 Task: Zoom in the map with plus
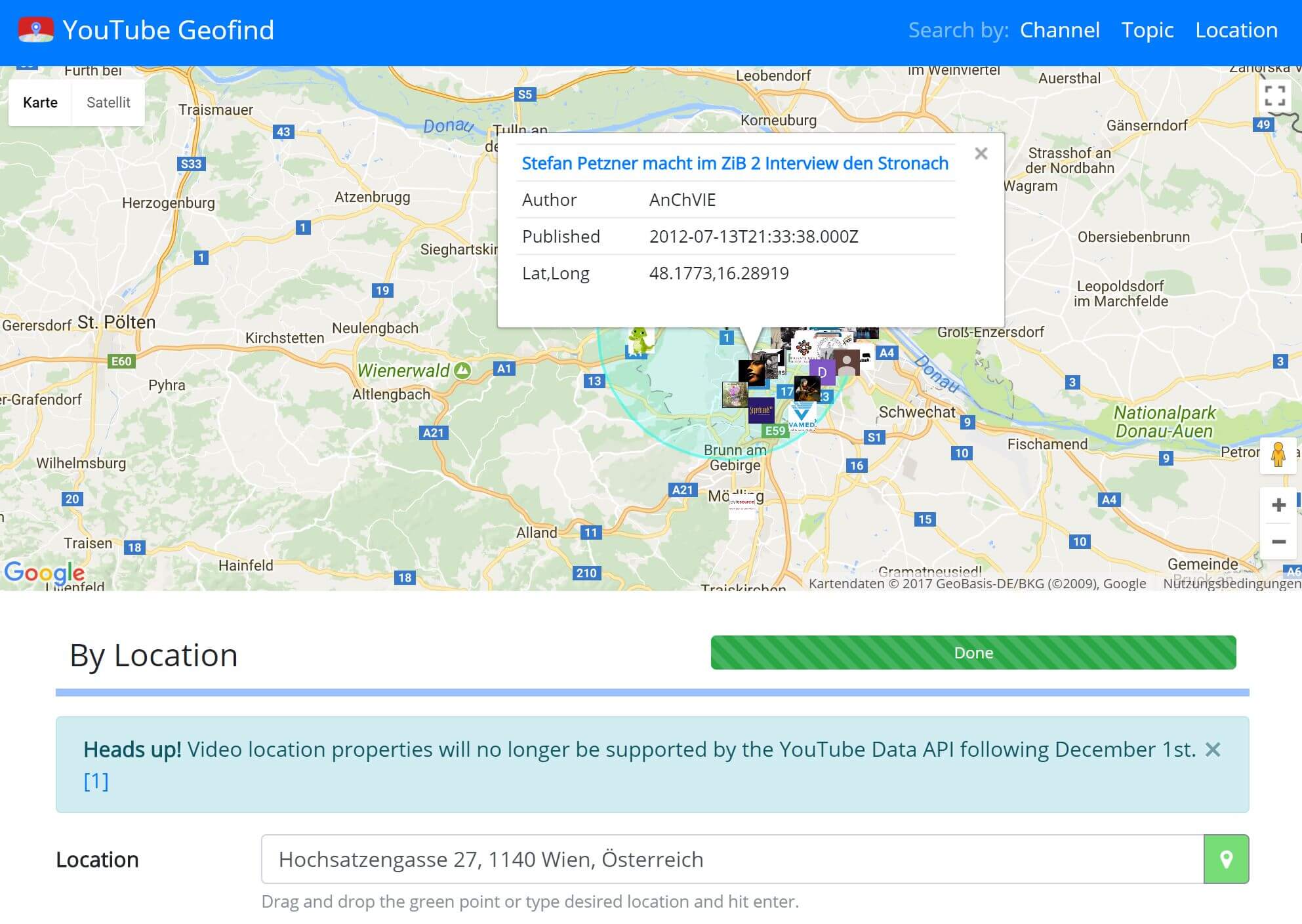pyautogui.click(x=1278, y=505)
